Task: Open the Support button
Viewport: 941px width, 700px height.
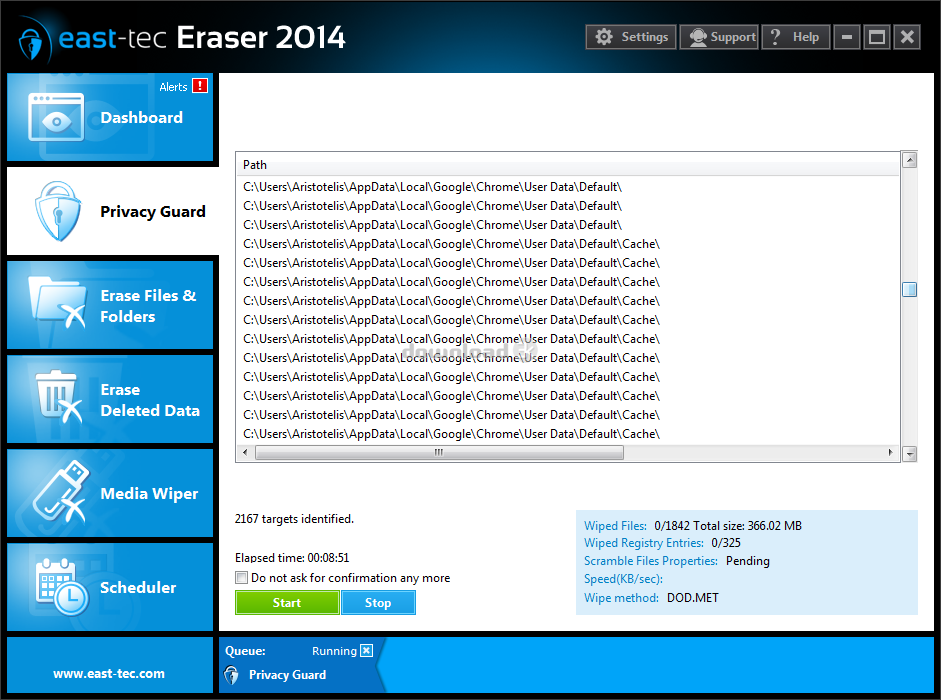Action: [719, 37]
